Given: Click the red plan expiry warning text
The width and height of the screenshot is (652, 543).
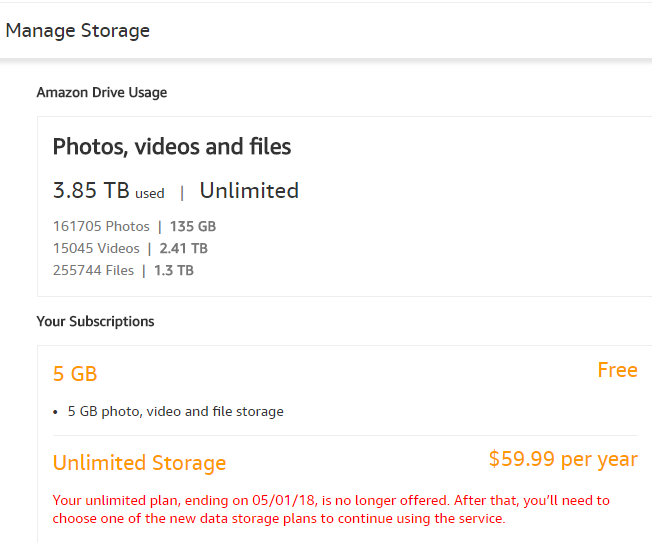Looking at the screenshot, I should coord(330,509).
